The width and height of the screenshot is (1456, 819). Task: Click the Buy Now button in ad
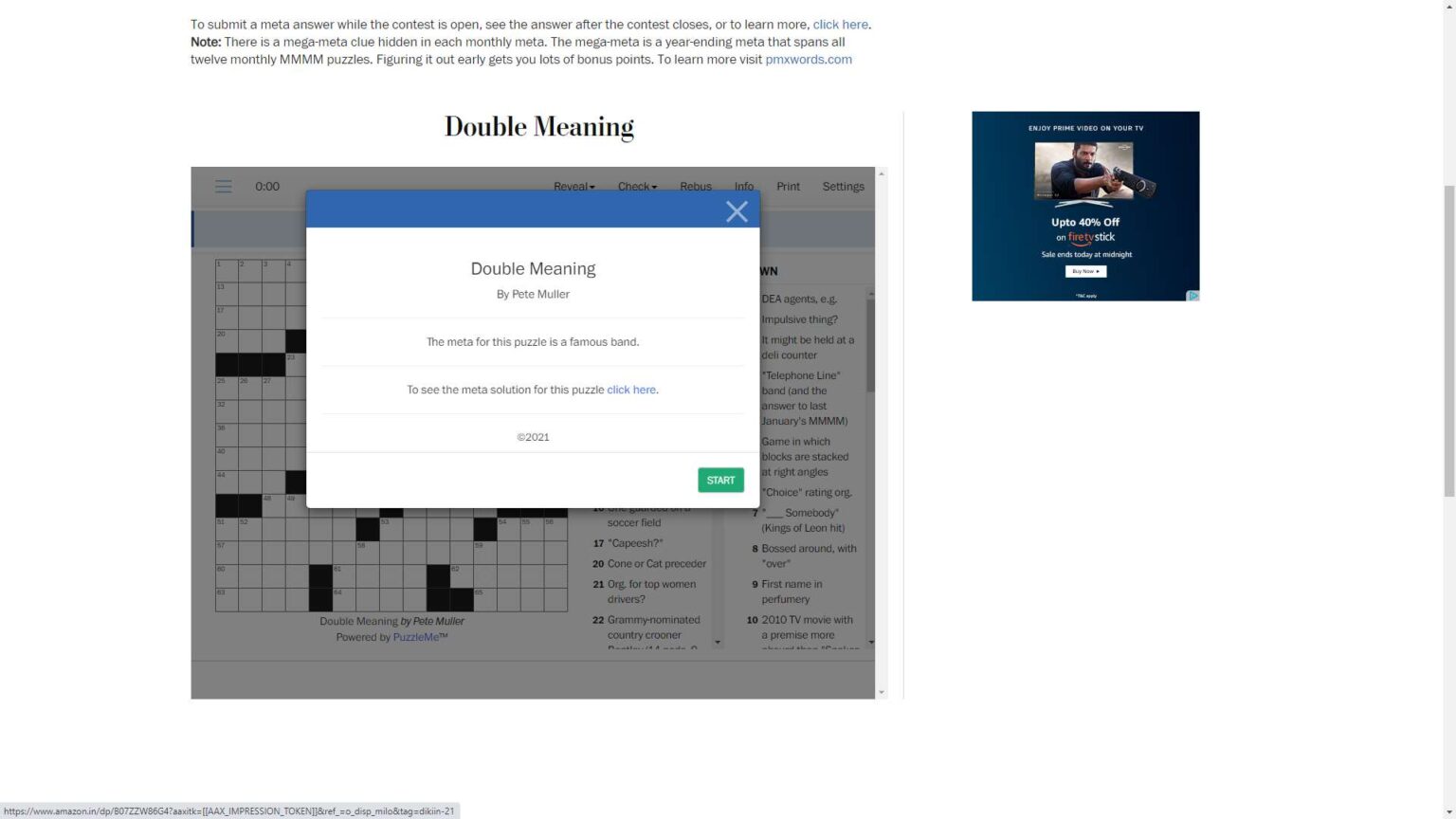tap(1085, 271)
